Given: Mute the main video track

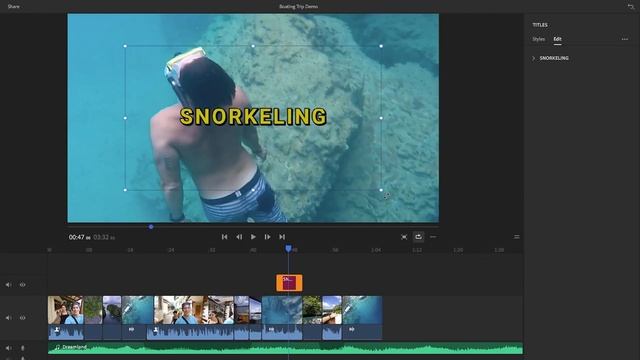Looking at the screenshot, I should (x=8, y=318).
